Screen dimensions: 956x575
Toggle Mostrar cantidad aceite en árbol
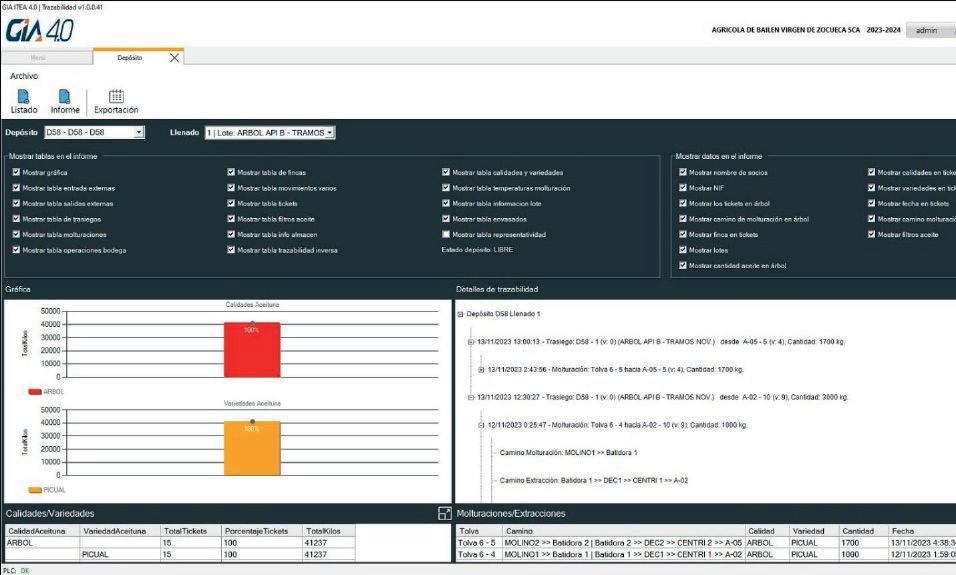[683, 265]
